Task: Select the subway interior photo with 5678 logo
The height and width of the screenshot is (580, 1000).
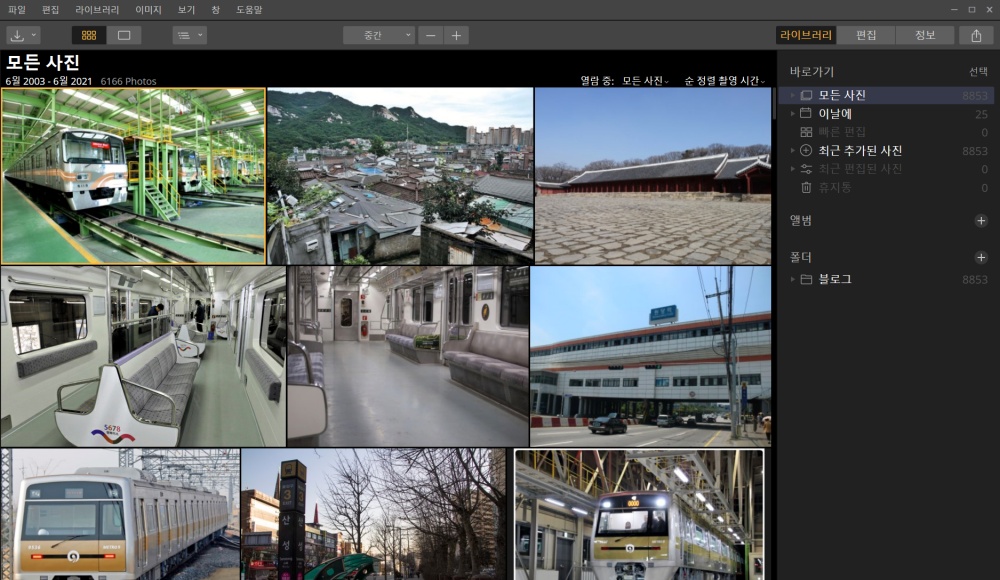Action: click(x=143, y=356)
